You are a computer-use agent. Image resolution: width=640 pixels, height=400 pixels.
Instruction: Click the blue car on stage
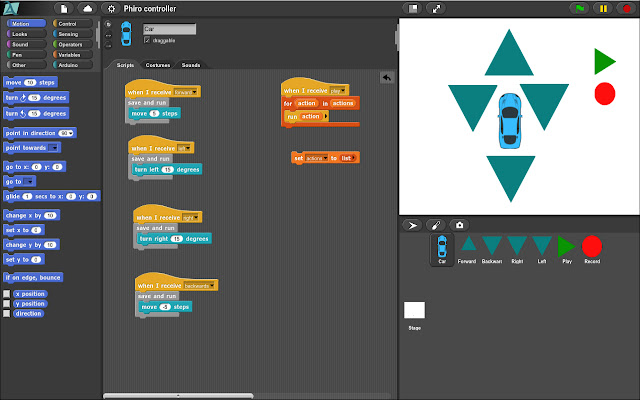510,120
